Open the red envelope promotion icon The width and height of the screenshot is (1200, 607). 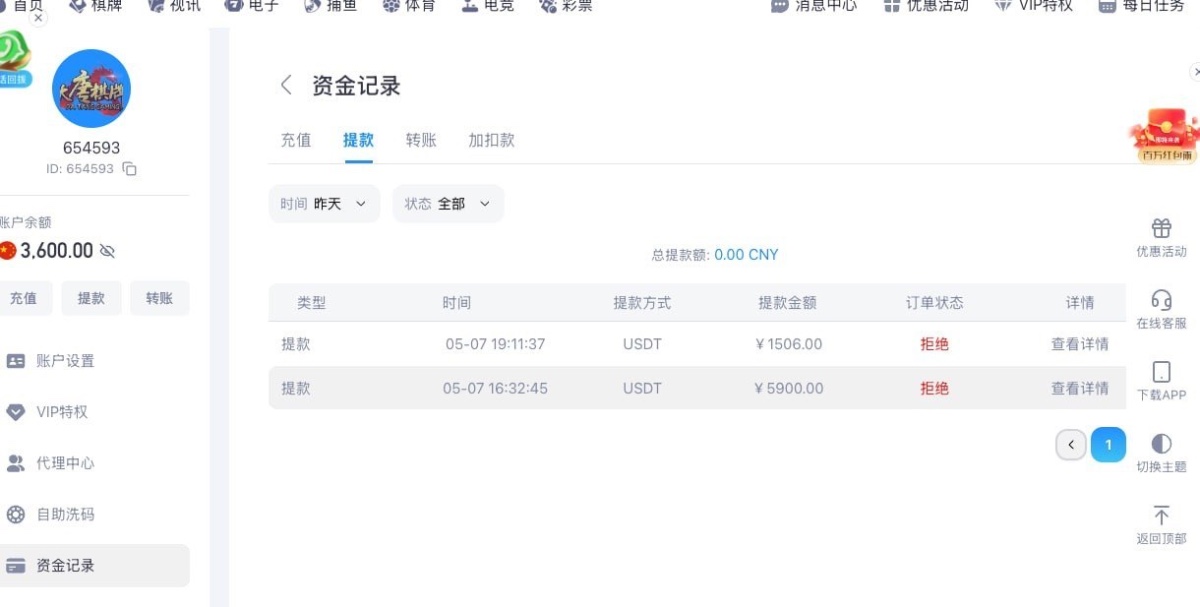coord(1164,135)
